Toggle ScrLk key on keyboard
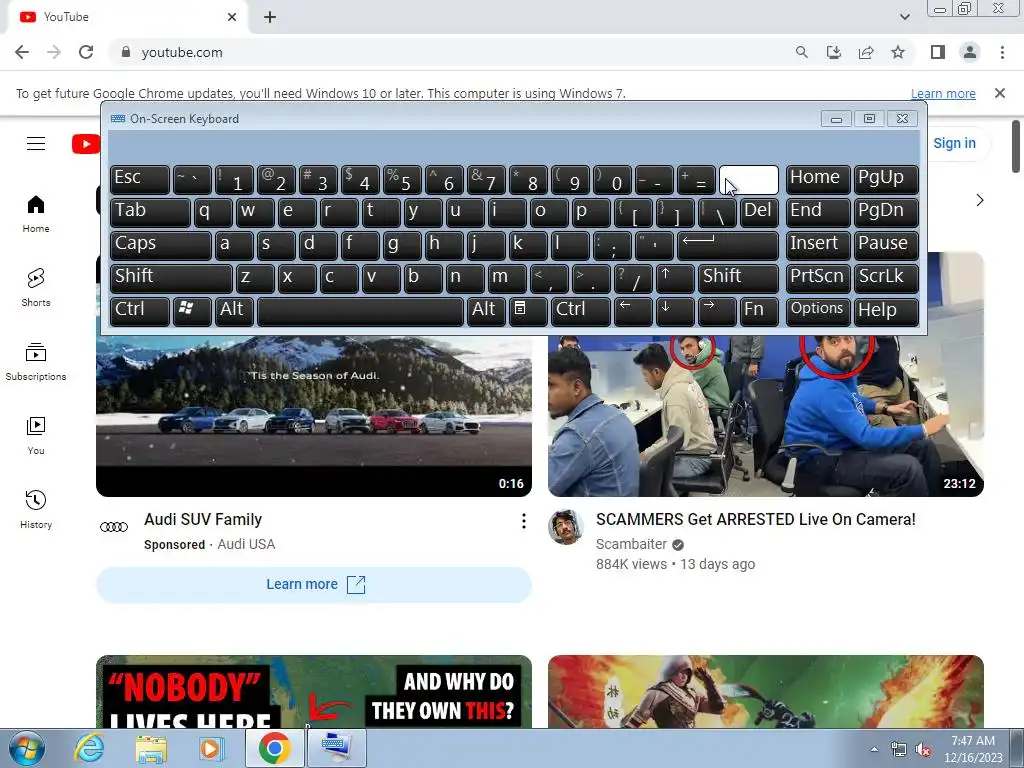1024x768 pixels. pos(886,278)
